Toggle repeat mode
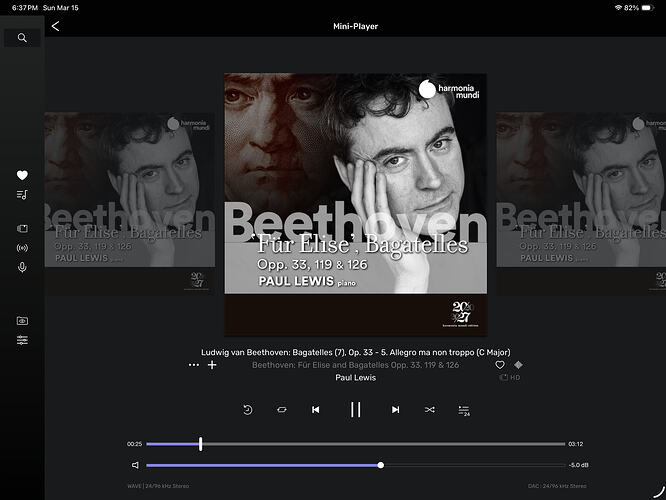 coord(282,410)
